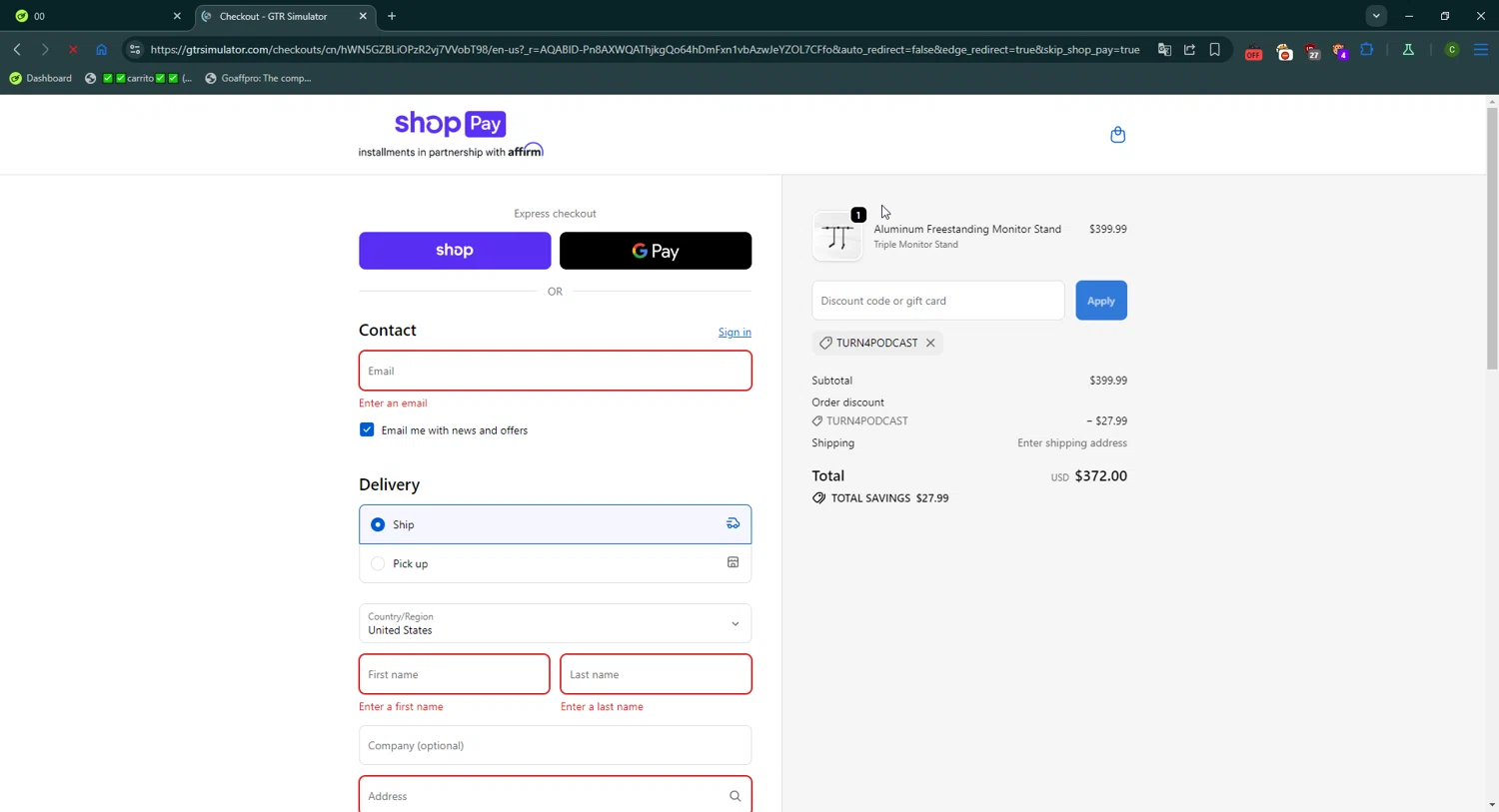Click the address search magnifier icon

(x=735, y=796)
